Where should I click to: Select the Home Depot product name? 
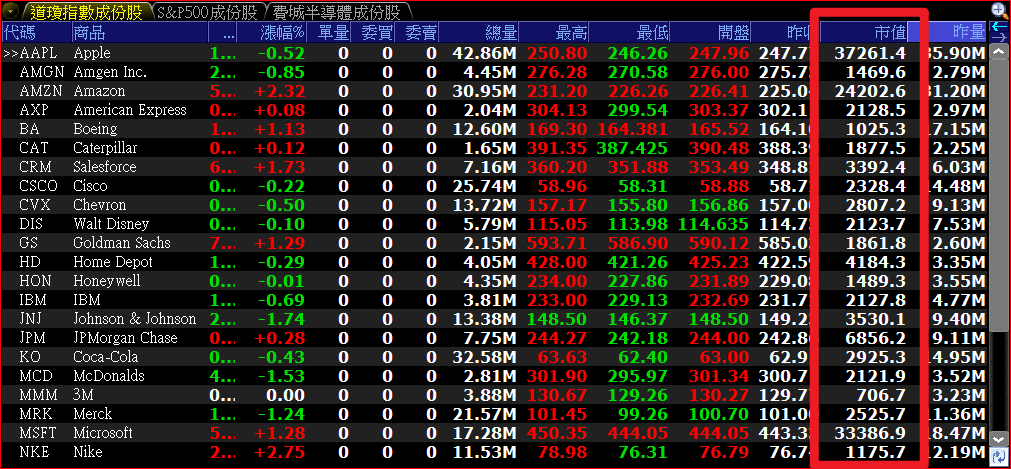point(113,262)
